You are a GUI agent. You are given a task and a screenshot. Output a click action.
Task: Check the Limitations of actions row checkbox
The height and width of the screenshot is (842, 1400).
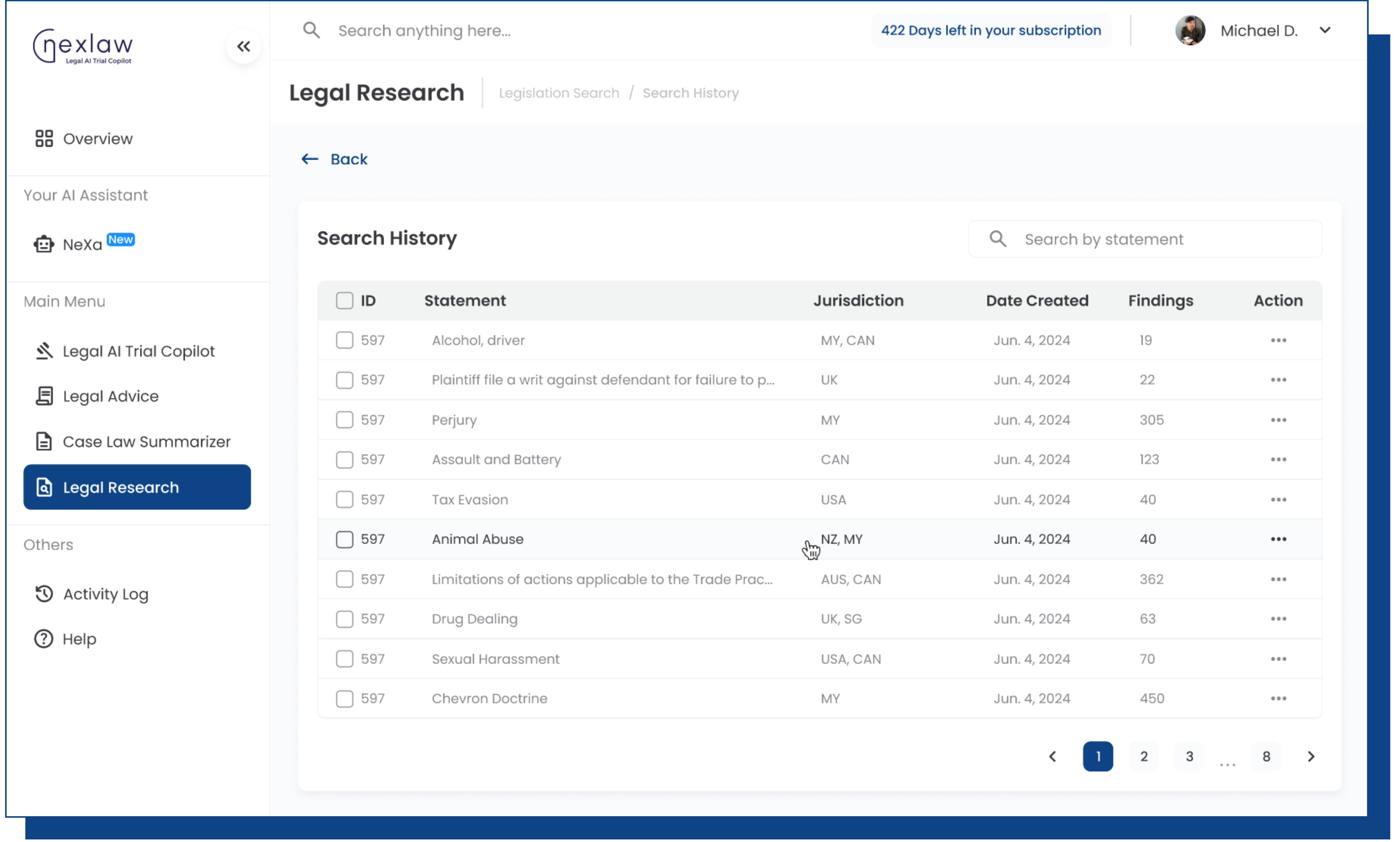344,579
